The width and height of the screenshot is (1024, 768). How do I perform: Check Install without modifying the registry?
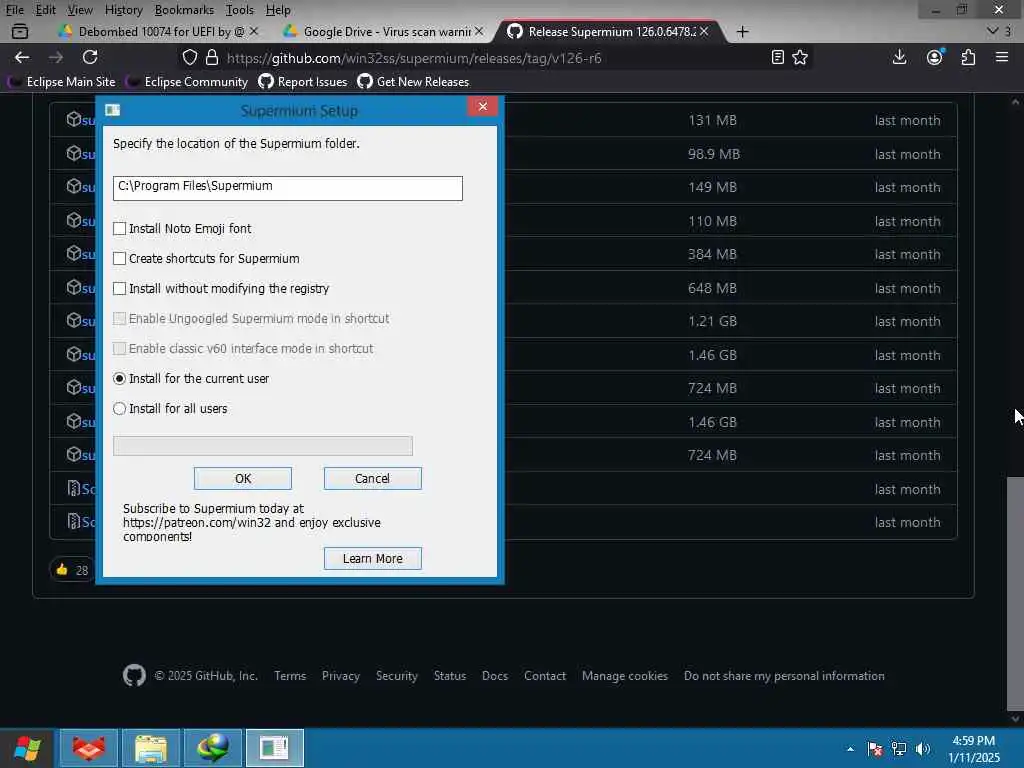pos(120,289)
